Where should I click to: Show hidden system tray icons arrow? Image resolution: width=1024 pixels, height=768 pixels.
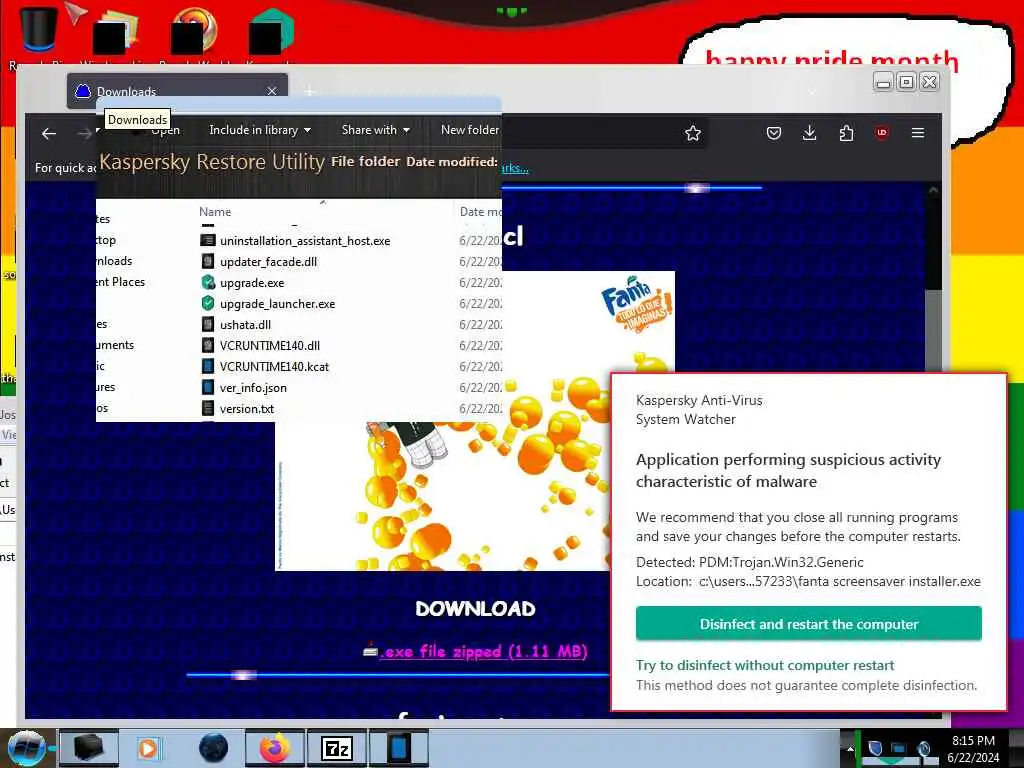coord(850,748)
